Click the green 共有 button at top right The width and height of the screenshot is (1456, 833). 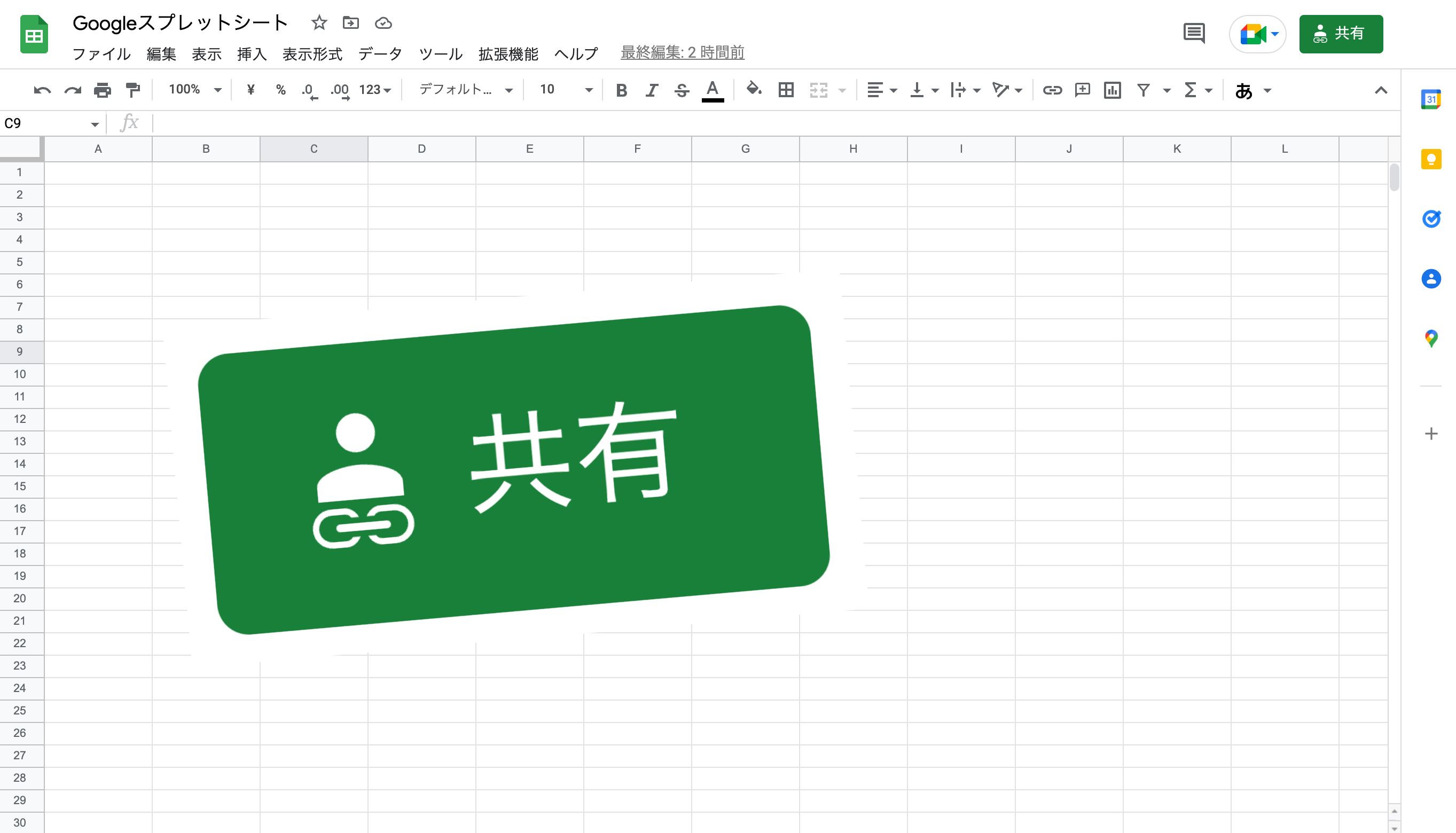tap(1341, 34)
